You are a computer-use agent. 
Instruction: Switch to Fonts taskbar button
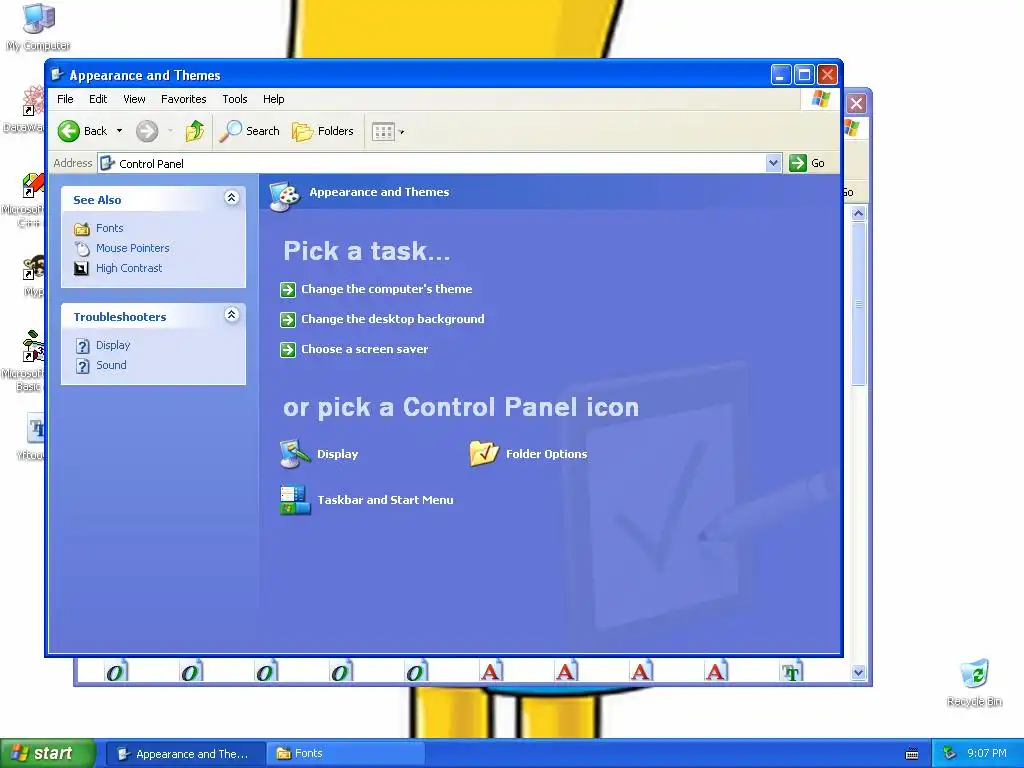pos(345,754)
